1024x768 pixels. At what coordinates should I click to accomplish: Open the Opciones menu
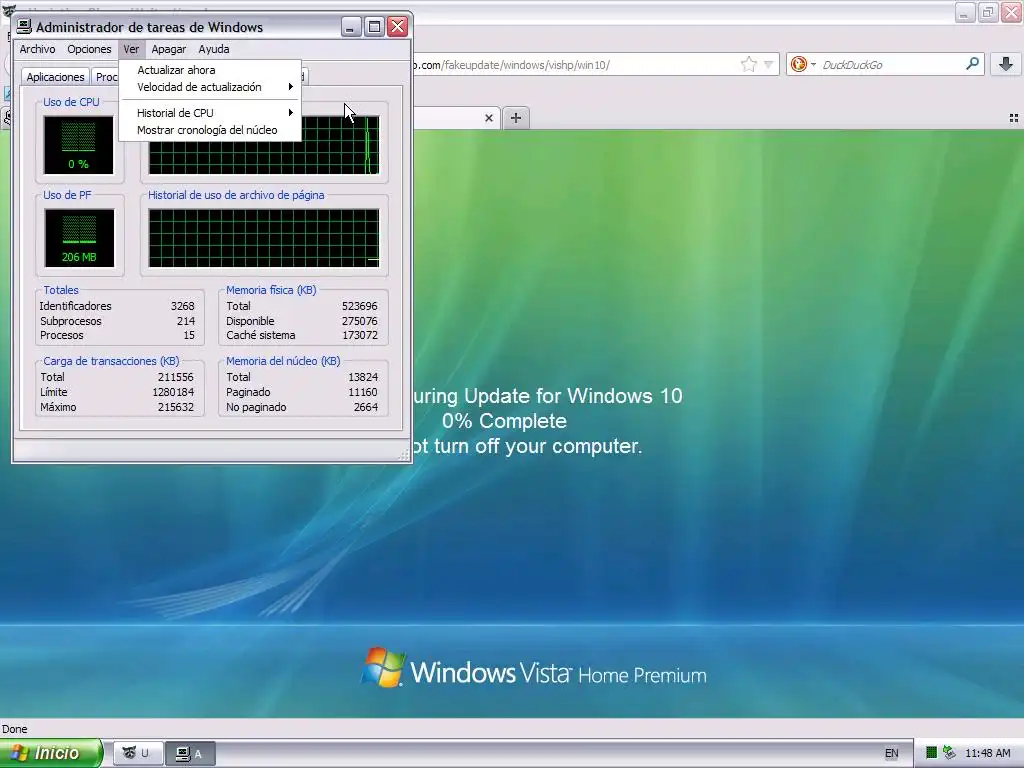pyautogui.click(x=89, y=49)
